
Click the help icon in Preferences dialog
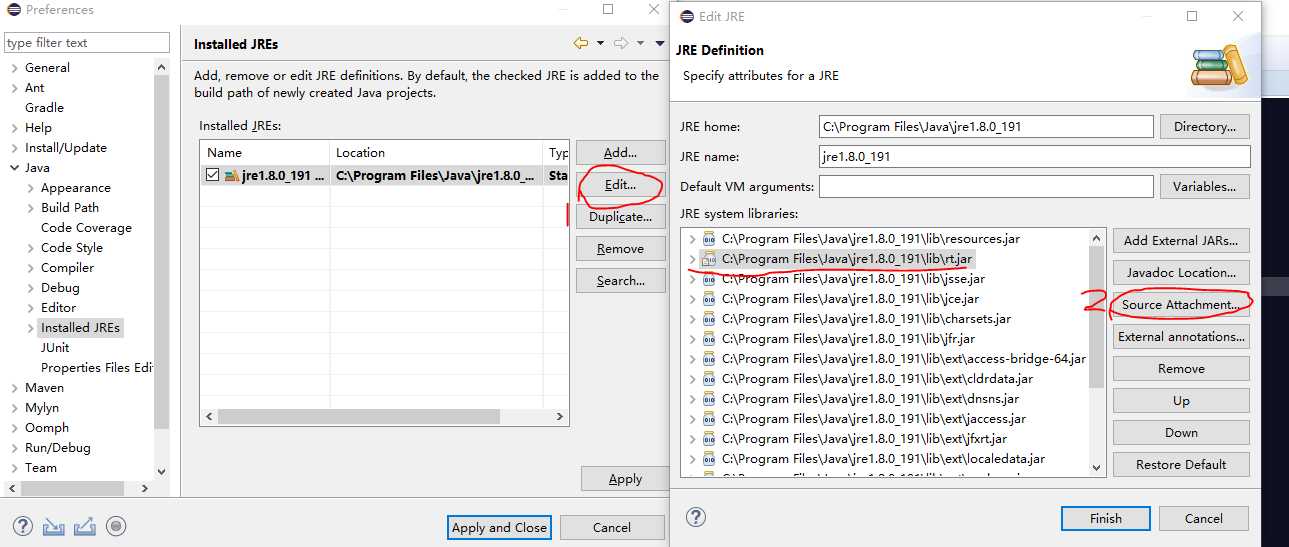tap(23, 526)
